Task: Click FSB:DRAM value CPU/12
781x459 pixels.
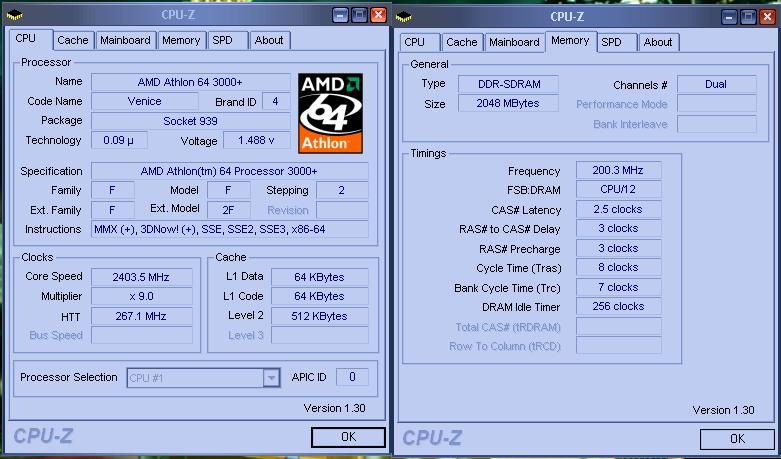Action: pos(619,190)
